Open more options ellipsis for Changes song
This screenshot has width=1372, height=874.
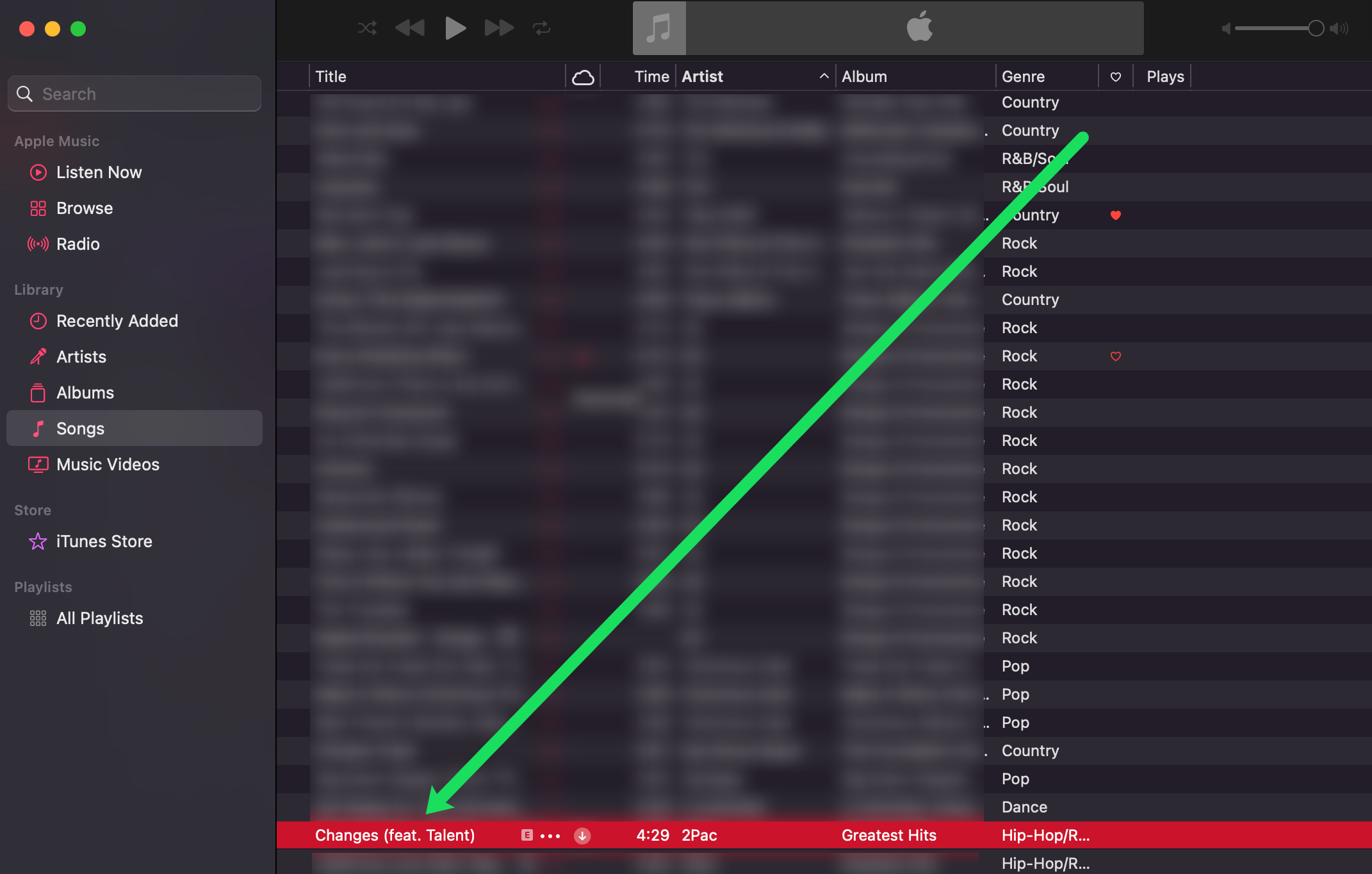click(x=550, y=836)
